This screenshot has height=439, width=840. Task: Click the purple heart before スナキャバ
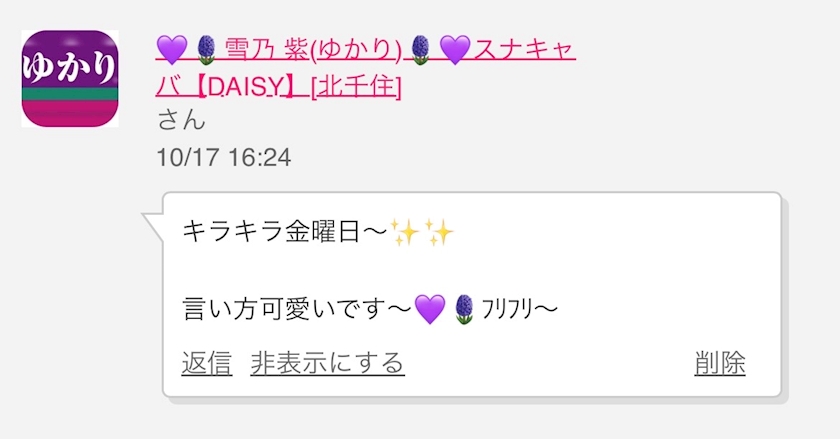(455, 50)
